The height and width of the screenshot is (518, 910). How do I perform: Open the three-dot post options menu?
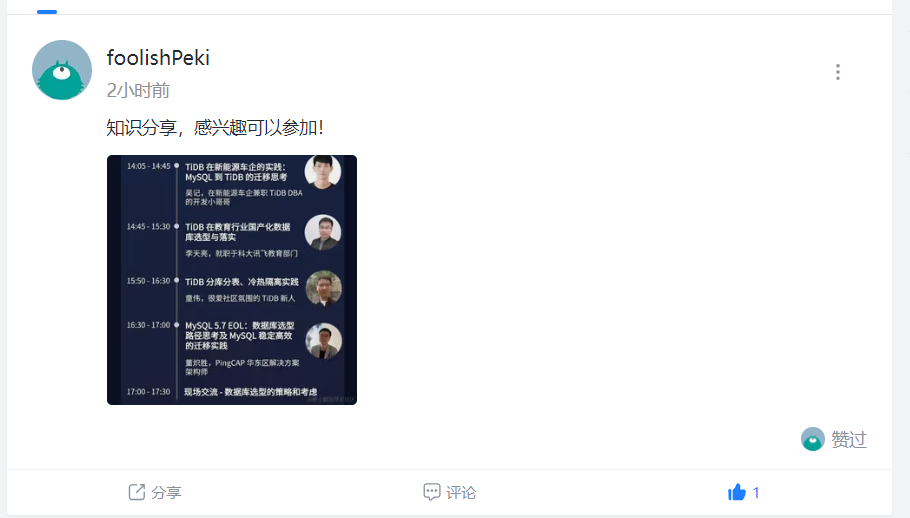(837, 72)
